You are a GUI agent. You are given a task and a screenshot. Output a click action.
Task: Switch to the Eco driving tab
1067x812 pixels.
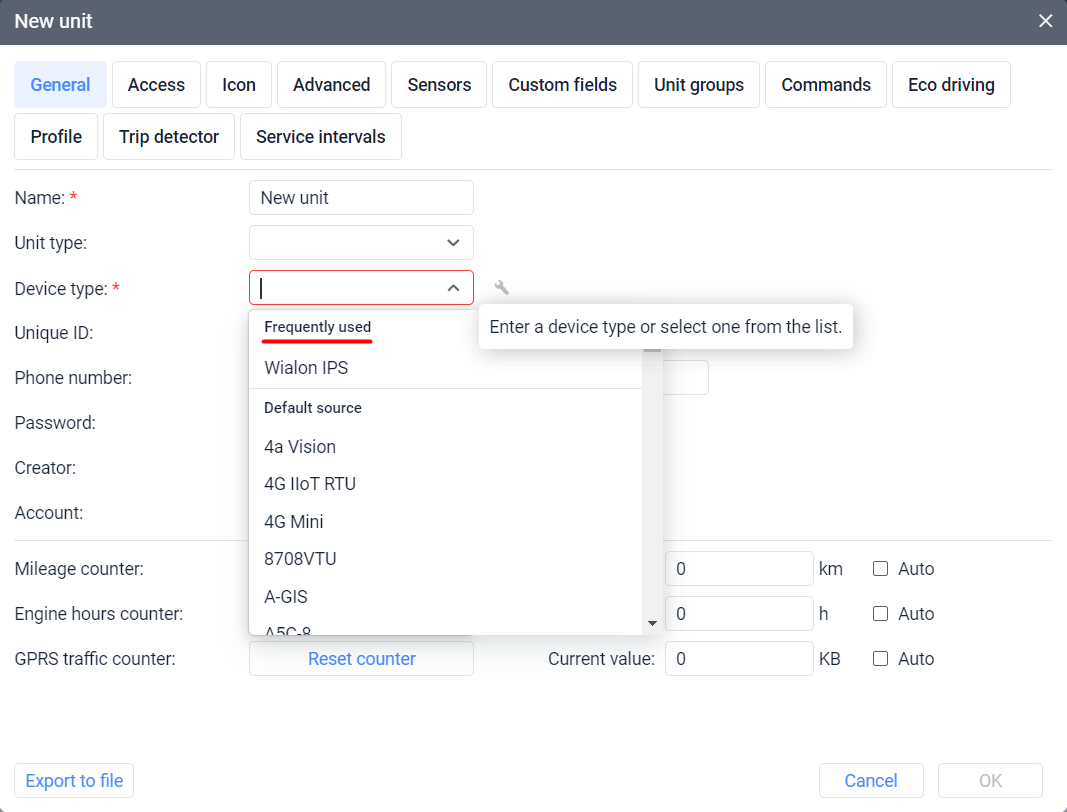[951, 84]
